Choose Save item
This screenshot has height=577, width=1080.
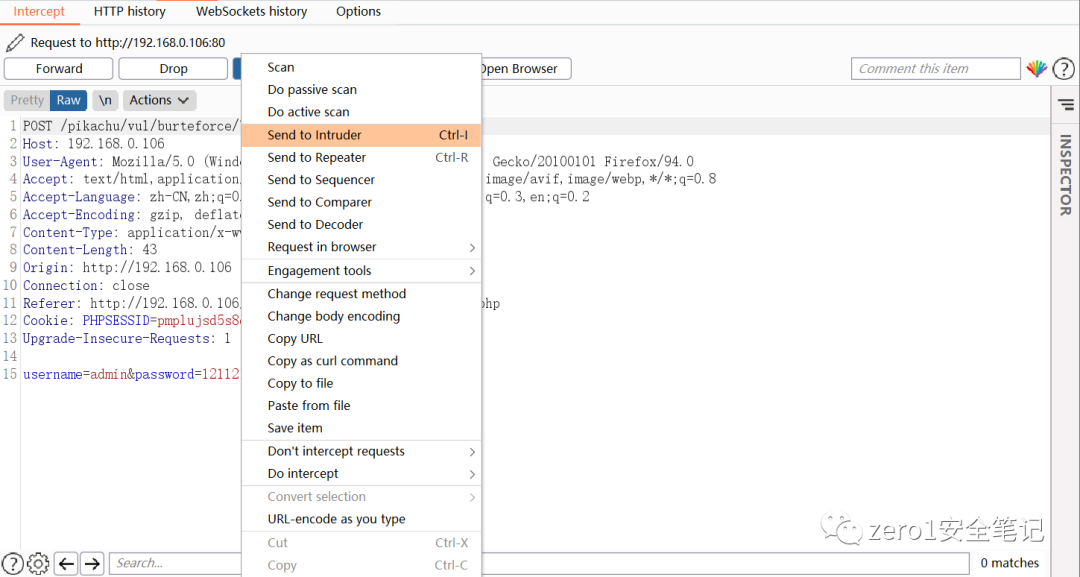click(x=361, y=428)
